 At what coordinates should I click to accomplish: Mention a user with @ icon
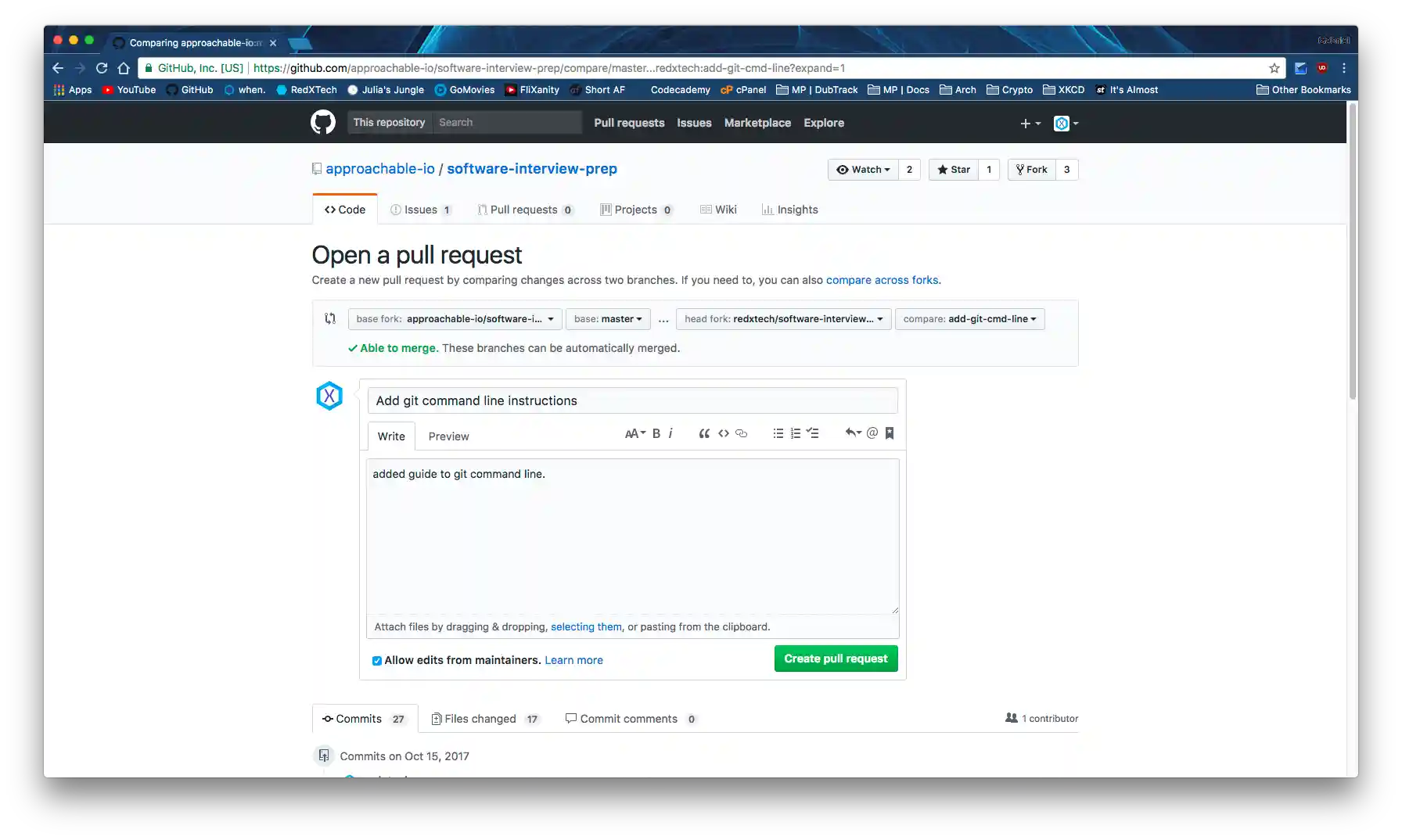click(872, 433)
